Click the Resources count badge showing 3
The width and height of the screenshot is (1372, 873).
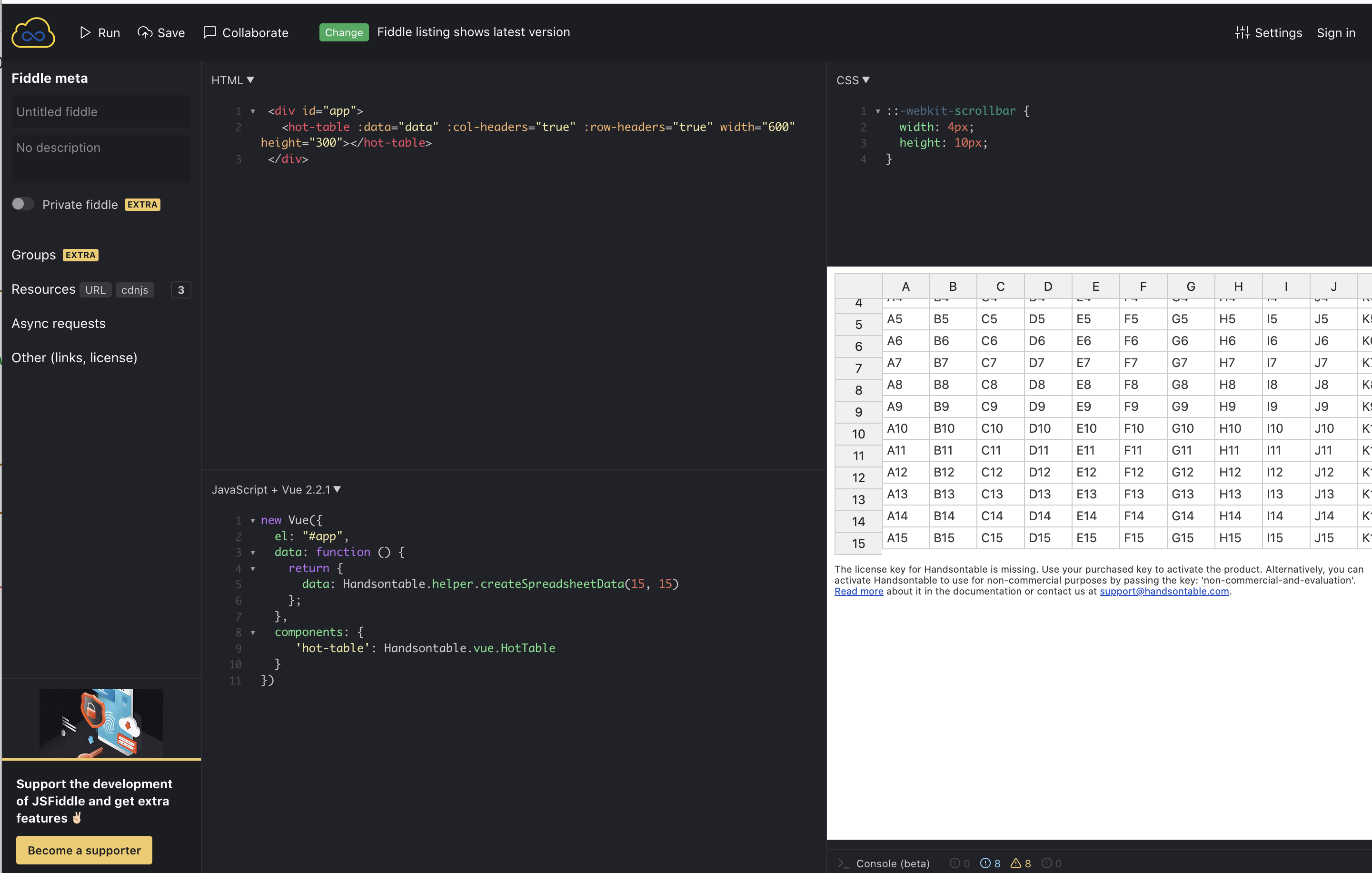pos(180,289)
